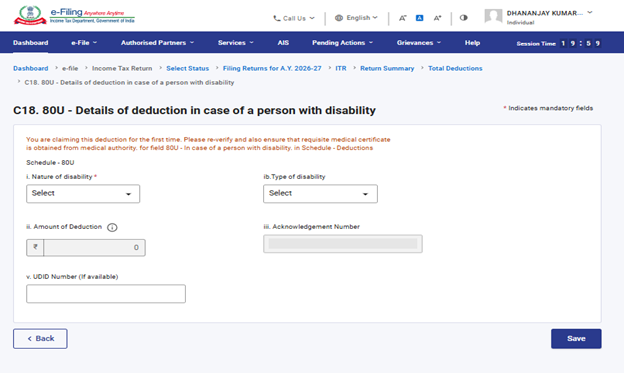The image size is (624, 373).
Task: Increase font size with A+ icon
Action: coord(437,18)
